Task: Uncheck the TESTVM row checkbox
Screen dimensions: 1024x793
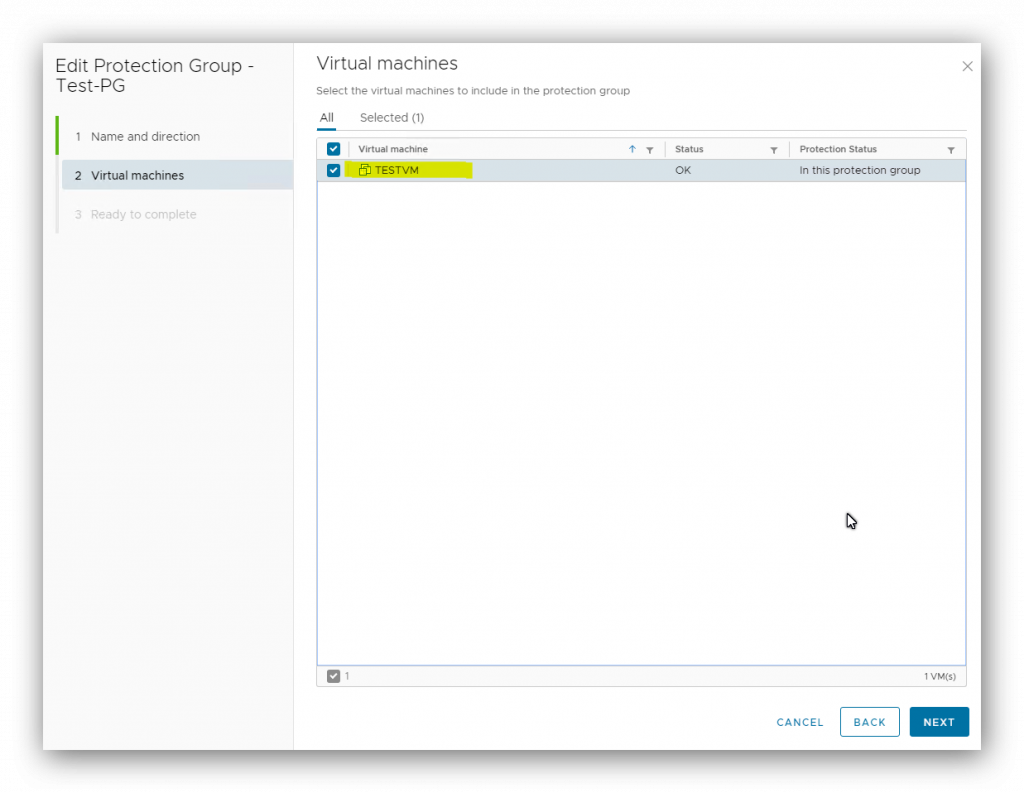Action: (333, 170)
